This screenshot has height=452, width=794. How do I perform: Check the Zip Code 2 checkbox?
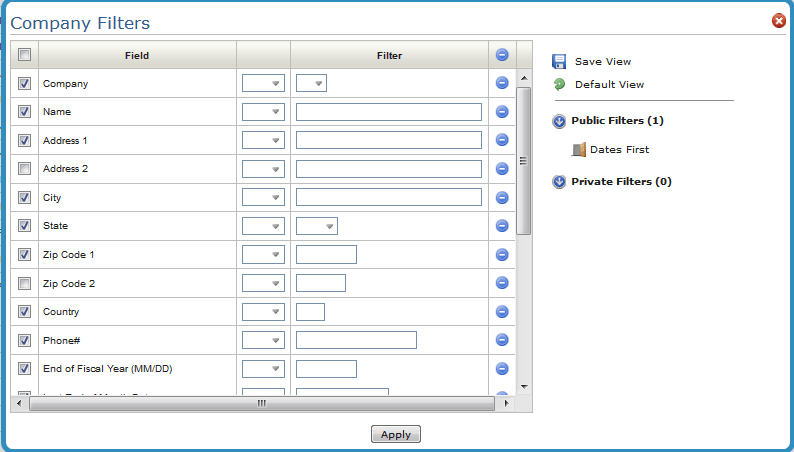[x=25, y=284]
